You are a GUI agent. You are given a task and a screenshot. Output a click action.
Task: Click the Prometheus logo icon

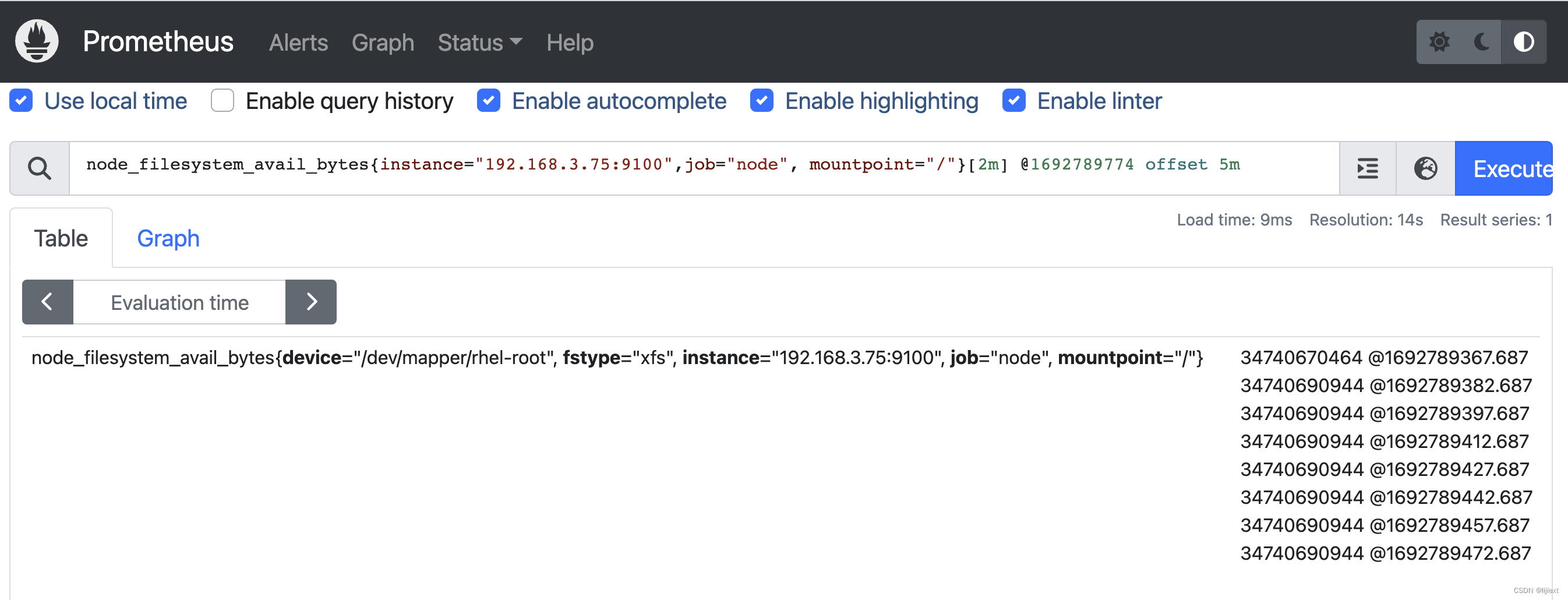point(37,41)
